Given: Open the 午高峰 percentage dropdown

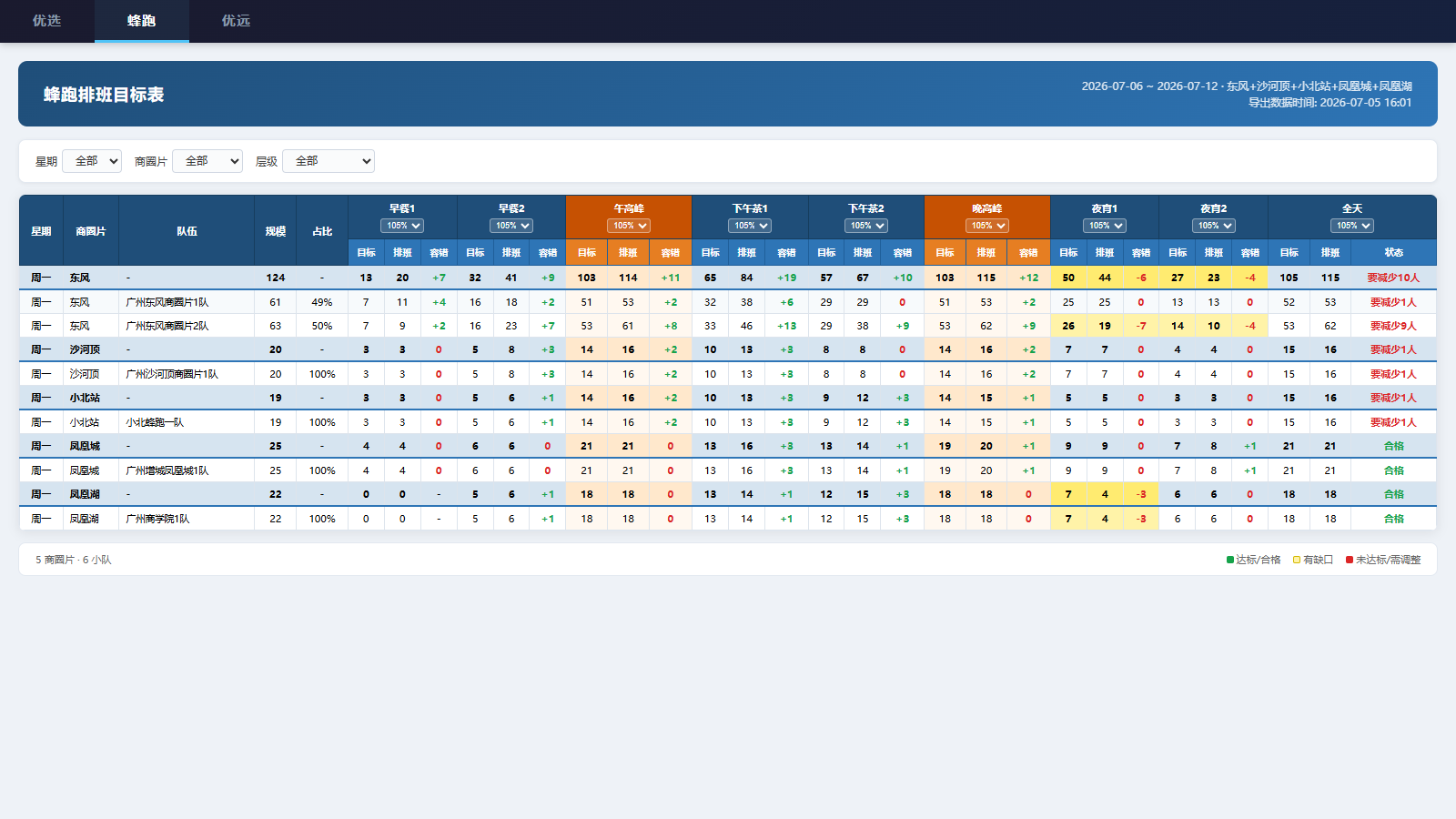Looking at the screenshot, I should click(629, 226).
